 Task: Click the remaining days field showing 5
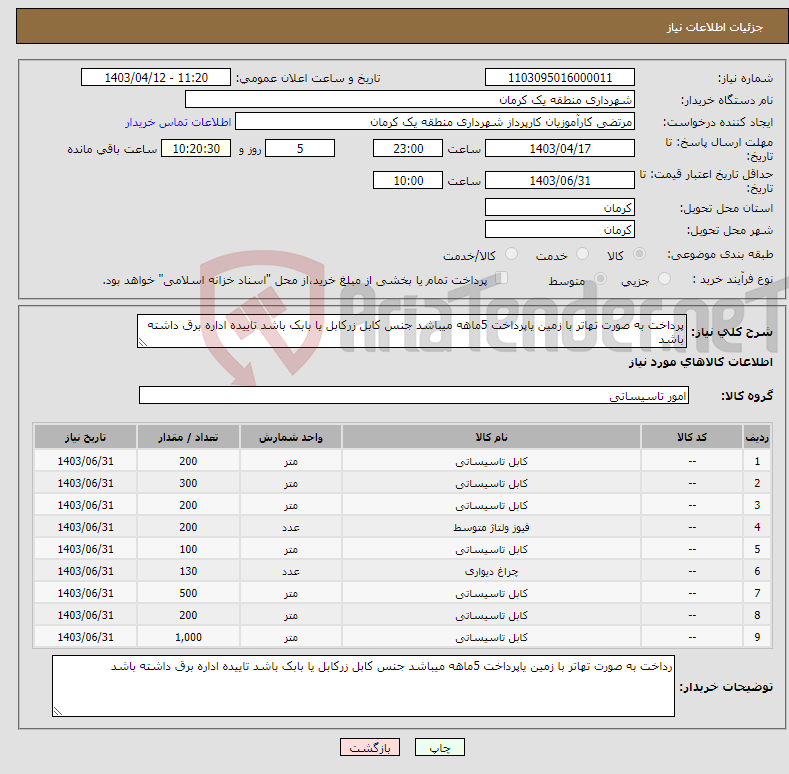tap(300, 148)
